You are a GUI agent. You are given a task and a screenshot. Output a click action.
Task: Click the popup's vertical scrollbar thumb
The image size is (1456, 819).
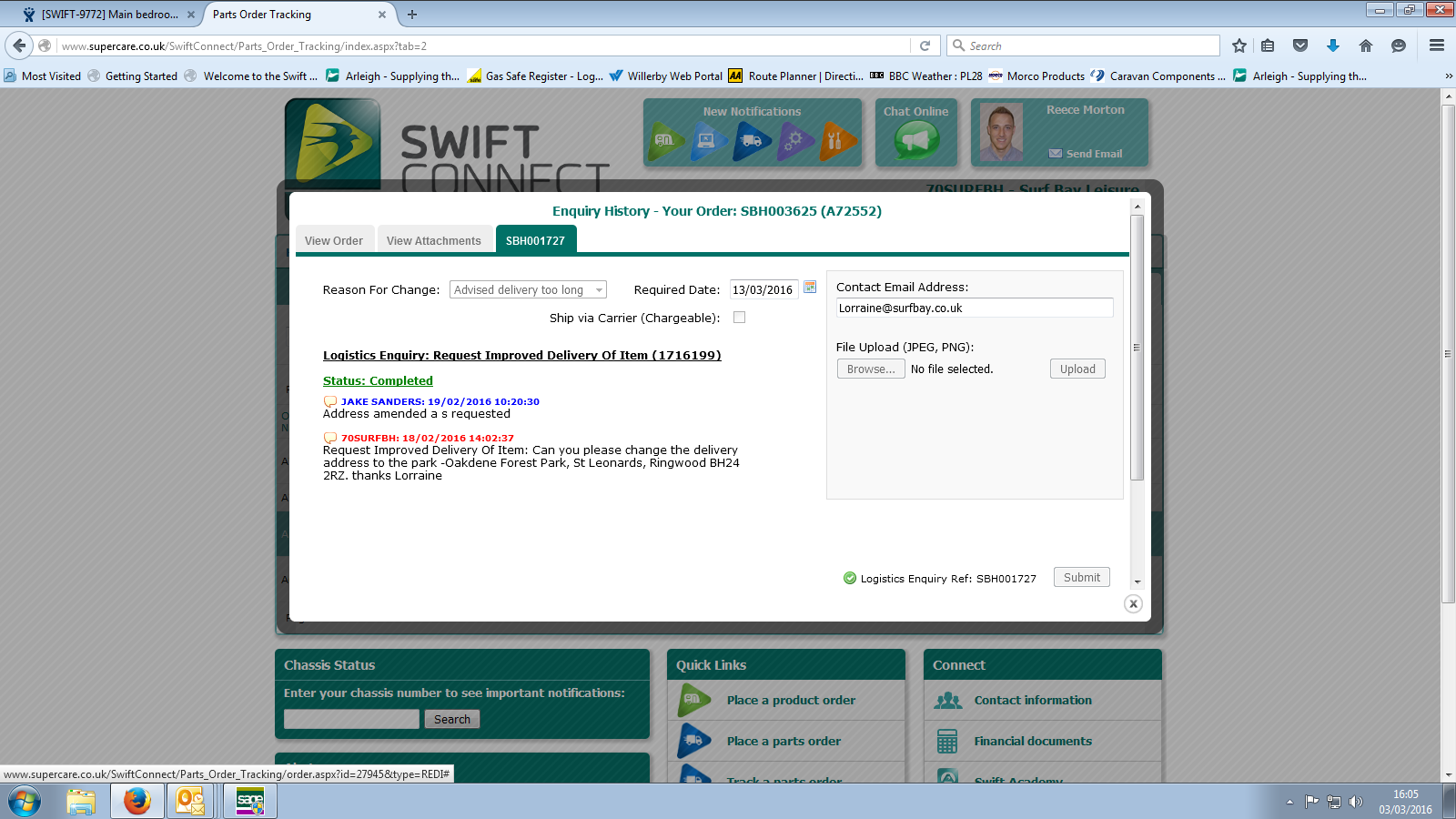coord(1137,348)
